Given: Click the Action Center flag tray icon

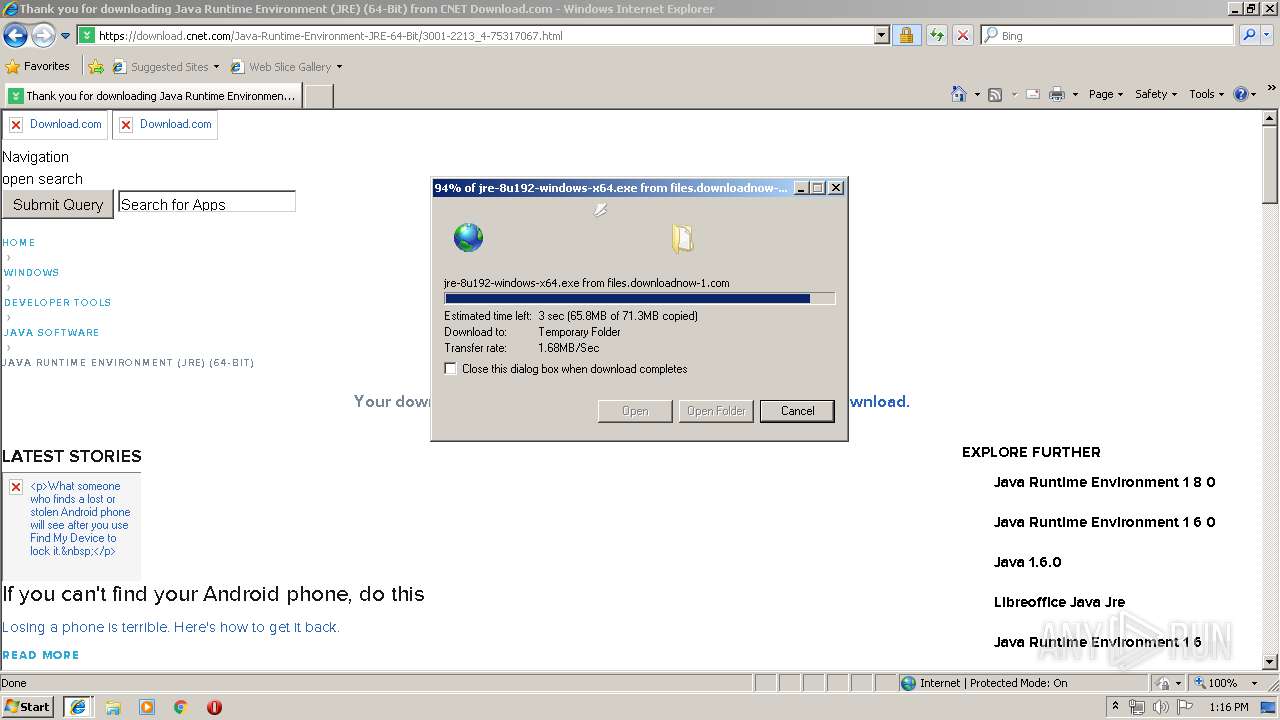Looking at the screenshot, I should click(1184, 707).
